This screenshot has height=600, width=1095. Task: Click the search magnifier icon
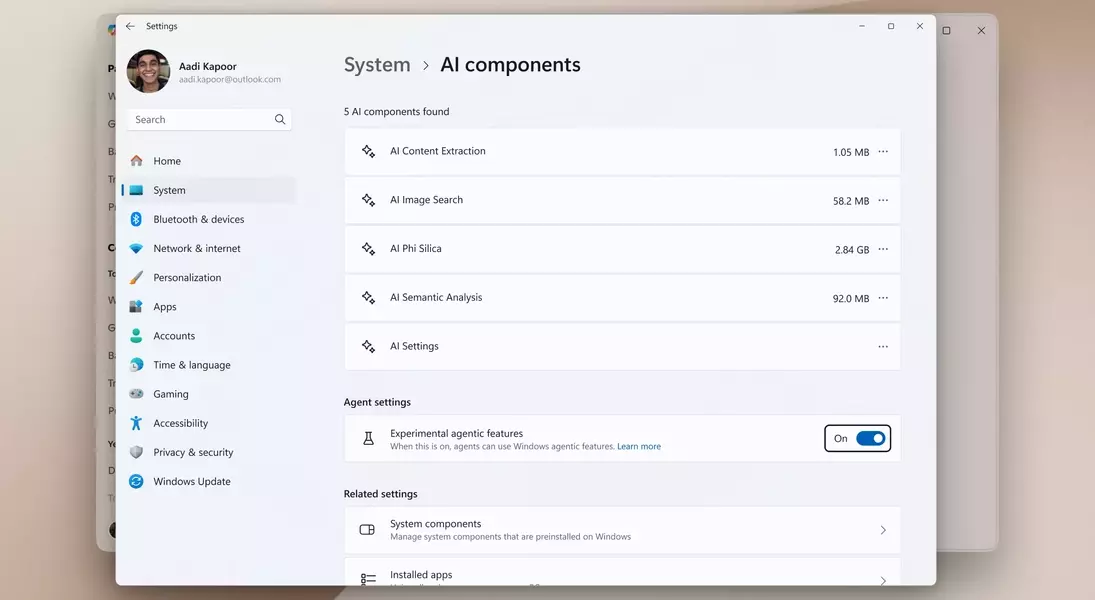point(280,119)
